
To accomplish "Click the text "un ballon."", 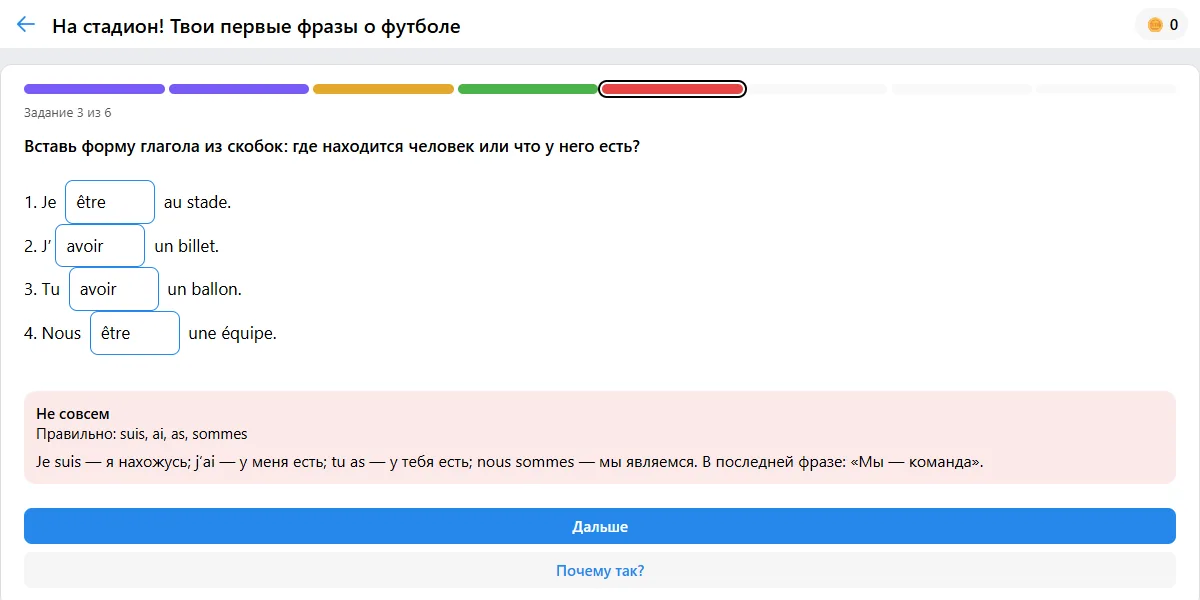I will coord(205,289).
